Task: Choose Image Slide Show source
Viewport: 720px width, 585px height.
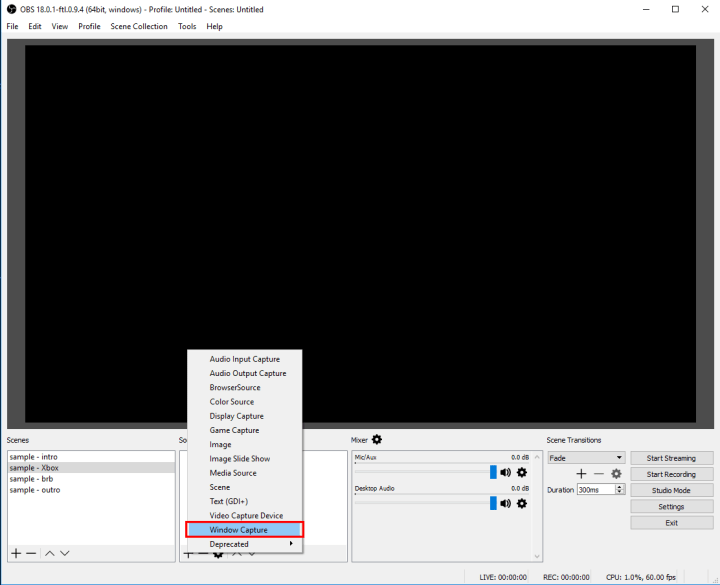Action: coord(244,459)
